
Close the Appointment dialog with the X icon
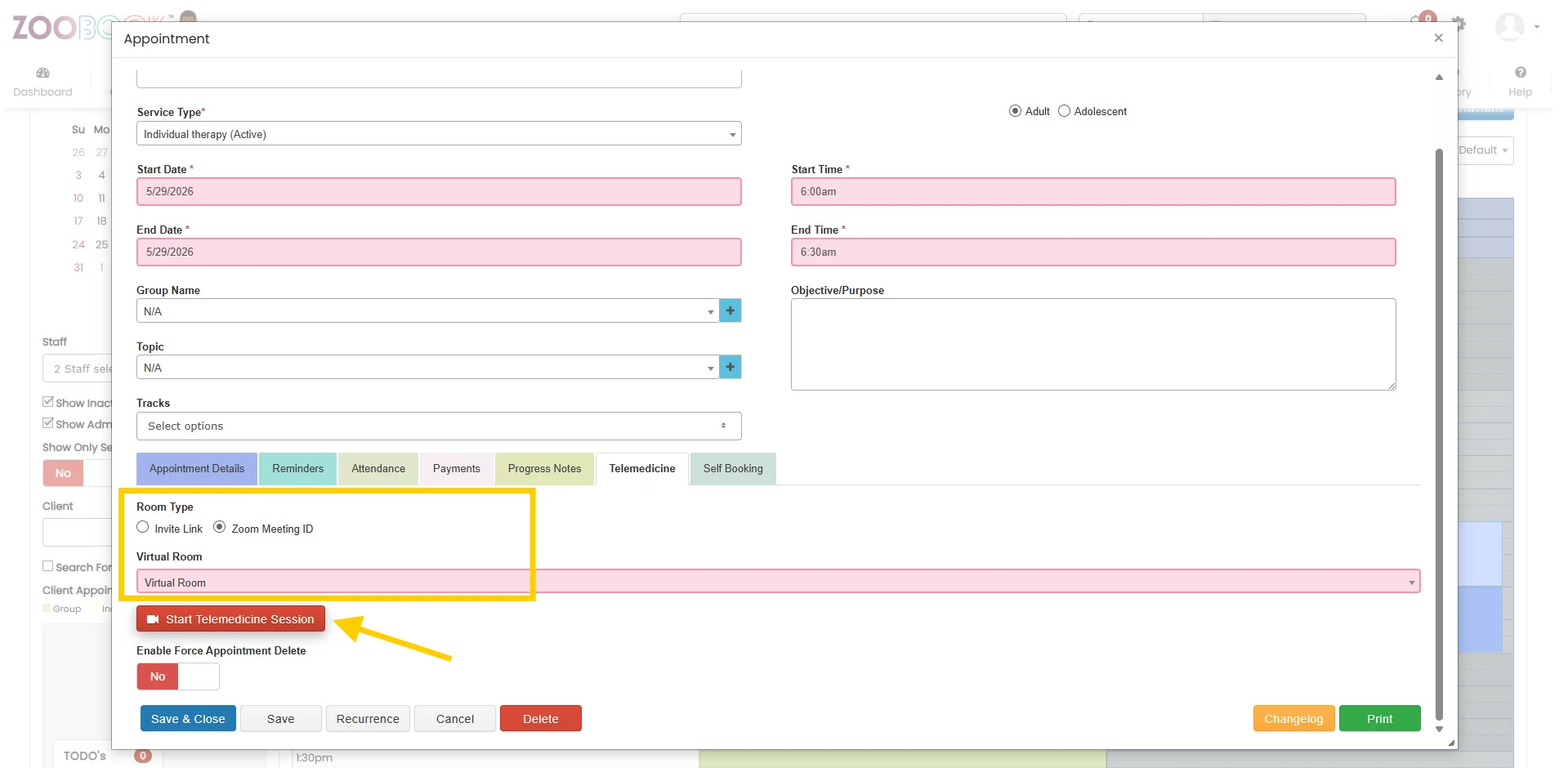tap(1438, 38)
